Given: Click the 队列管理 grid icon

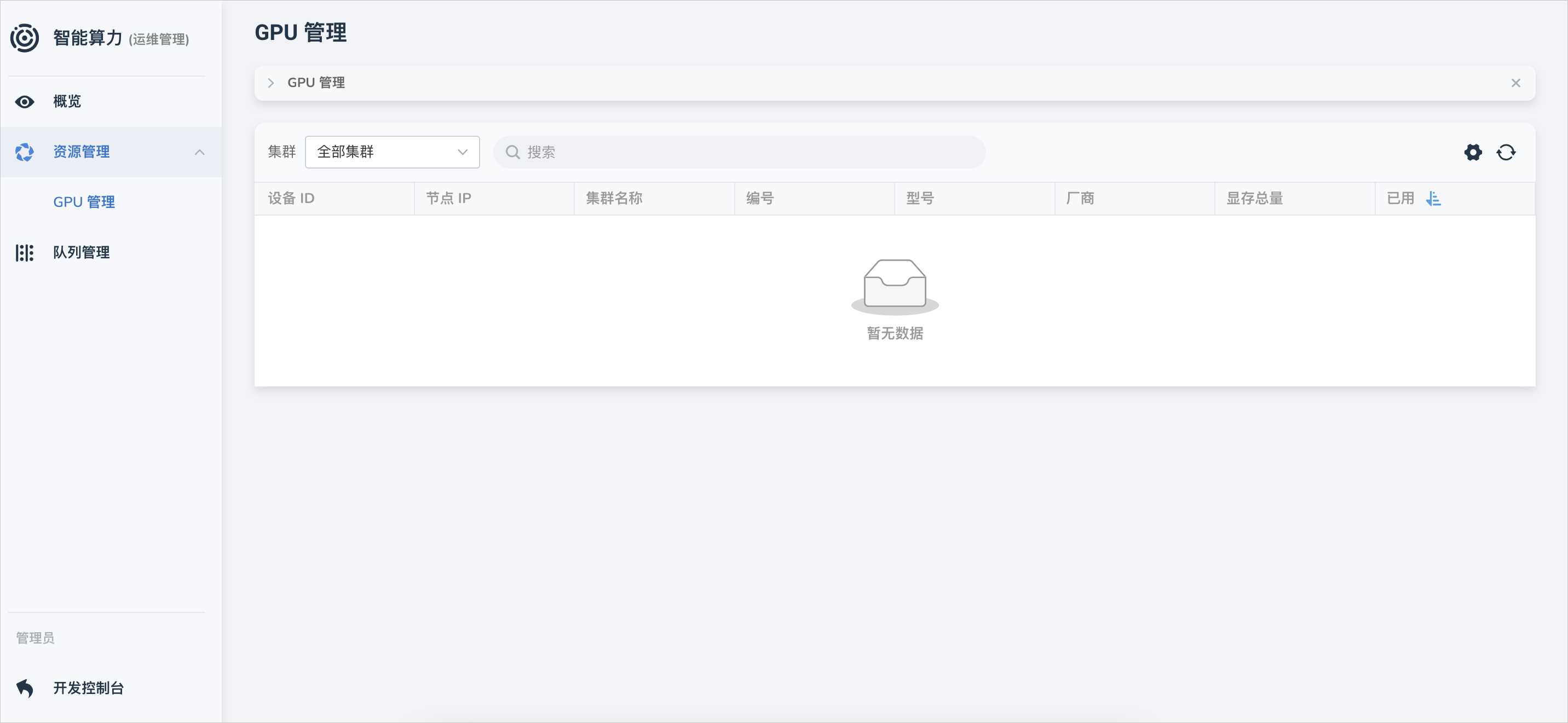Looking at the screenshot, I should tap(24, 252).
